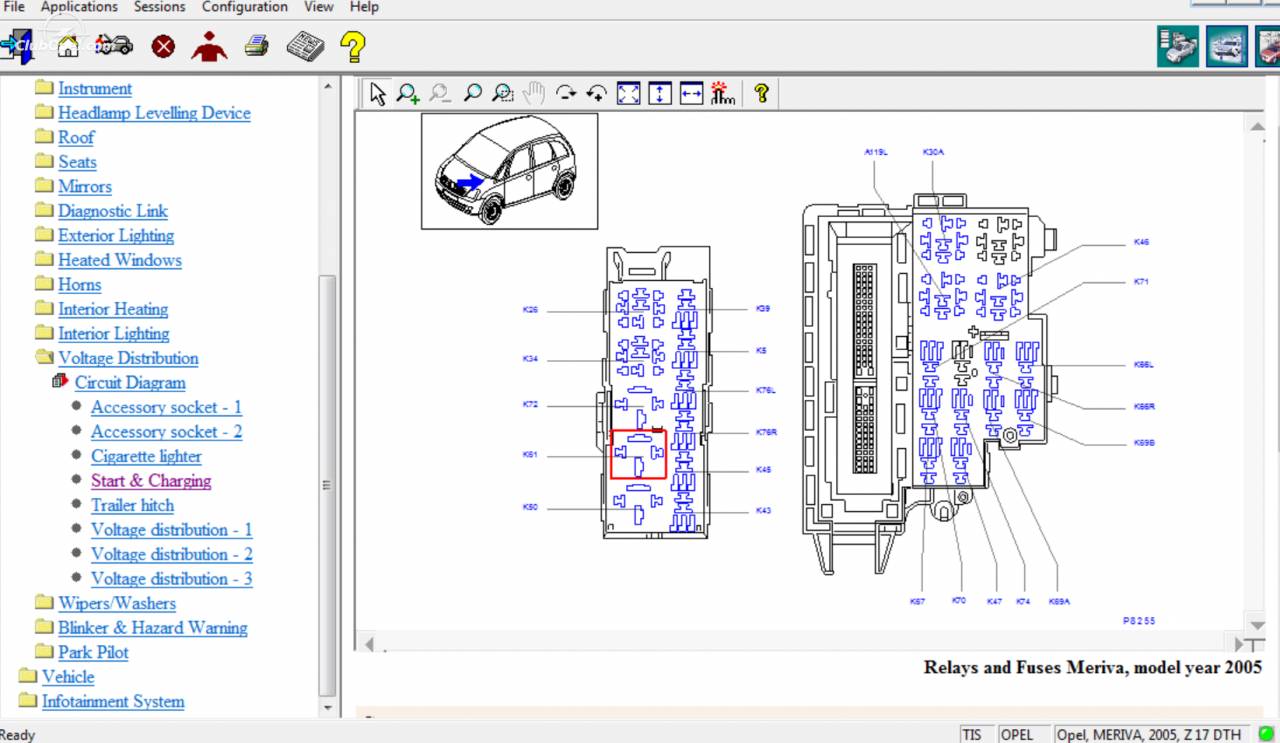This screenshot has height=743, width=1280.
Task: Click the zoom in magnifier with plus
Action: [x=408, y=93]
